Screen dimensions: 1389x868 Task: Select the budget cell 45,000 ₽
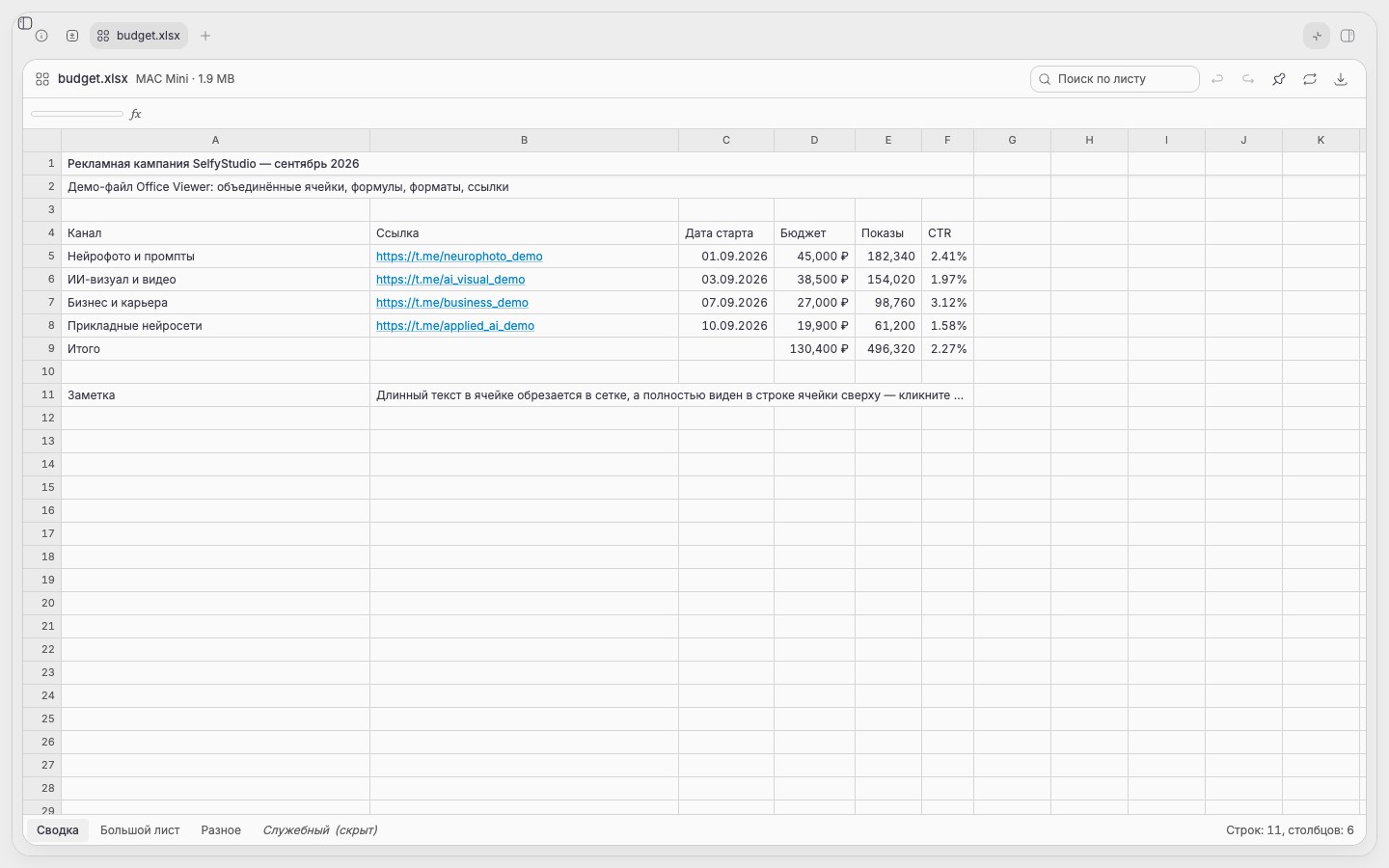814,257
